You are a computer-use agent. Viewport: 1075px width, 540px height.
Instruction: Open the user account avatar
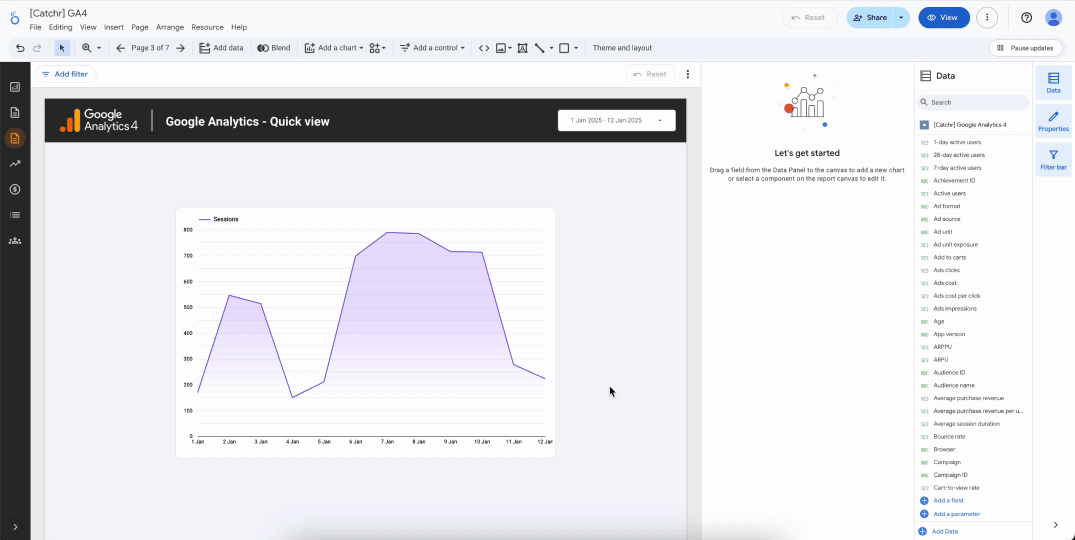click(1053, 18)
